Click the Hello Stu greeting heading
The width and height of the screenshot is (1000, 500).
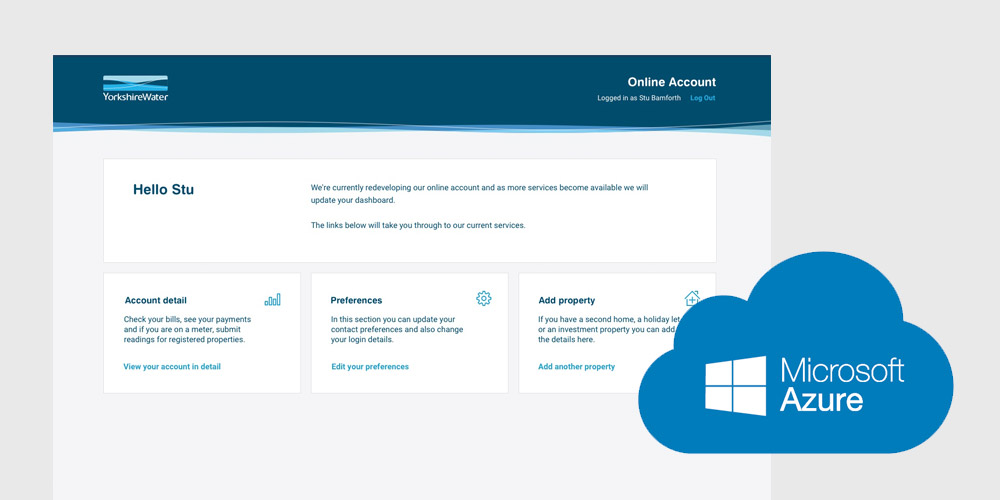(163, 190)
